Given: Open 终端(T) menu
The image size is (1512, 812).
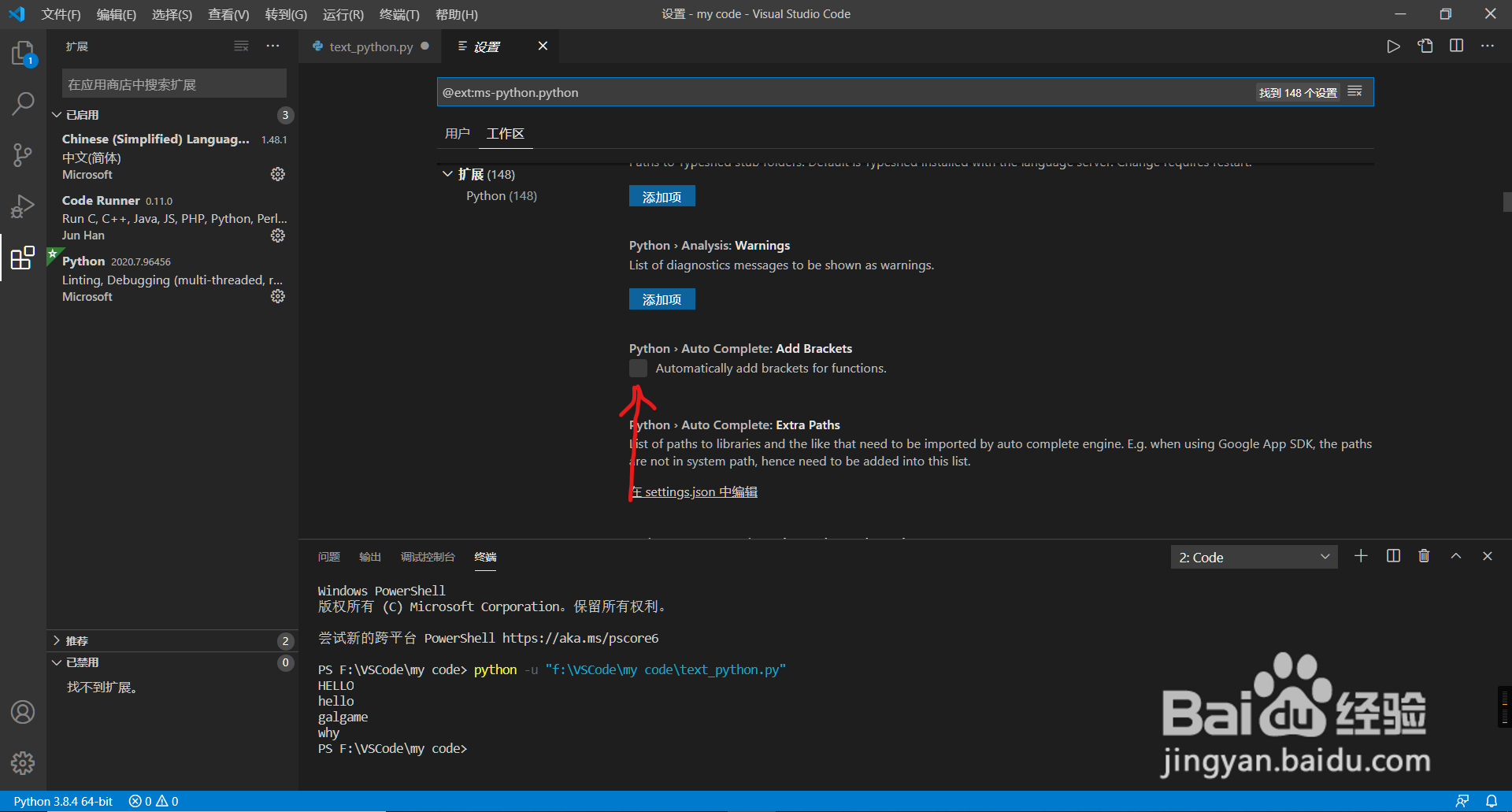Looking at the screenshot, I should [x=399, y=14].
